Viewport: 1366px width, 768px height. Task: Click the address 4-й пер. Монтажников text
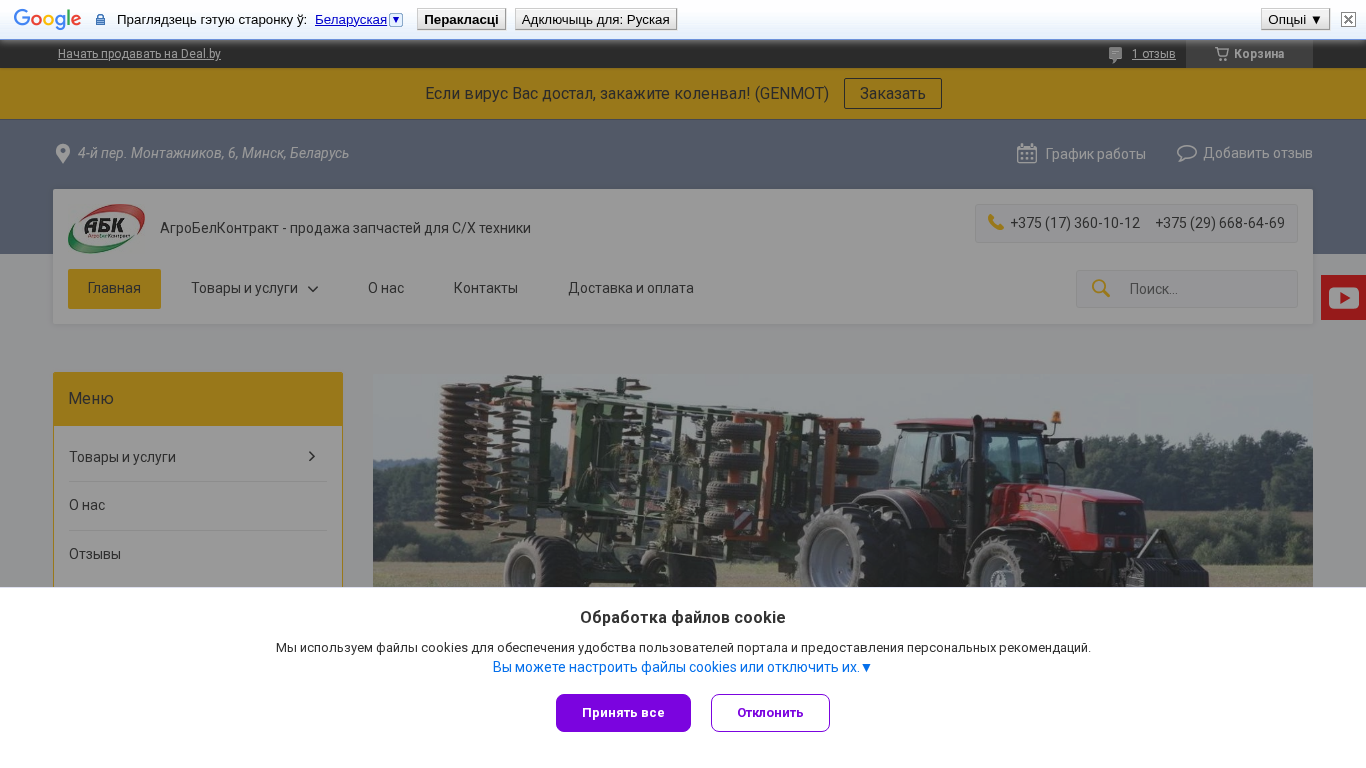(213, 153)
